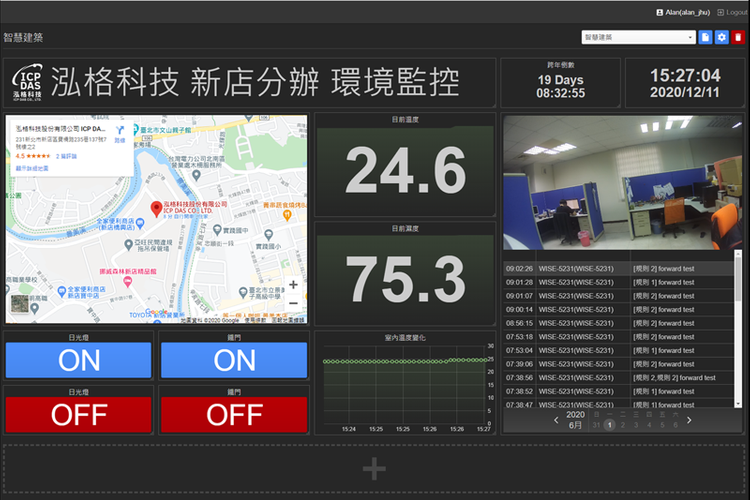Image resolution: width=750 pixels, height=500 pixels.
Task: Click the map directions arrow icon
Action: click(119, 130)
